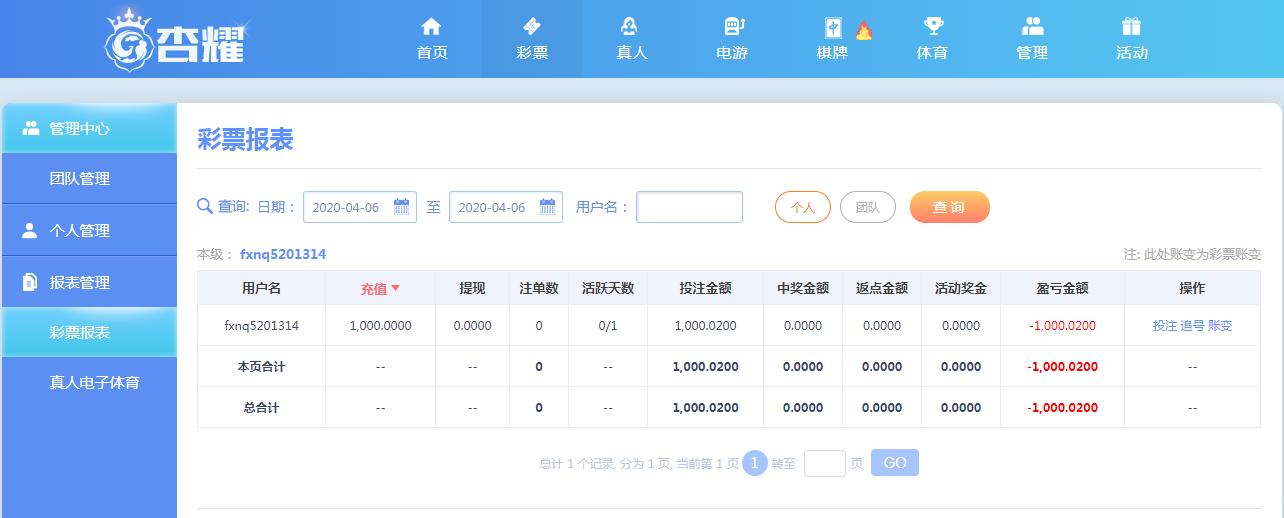Image resolution: width=1284 pixels, height=518 pixels.
Task: Open 真人 in the top navigation
Action: pos(632,39)
